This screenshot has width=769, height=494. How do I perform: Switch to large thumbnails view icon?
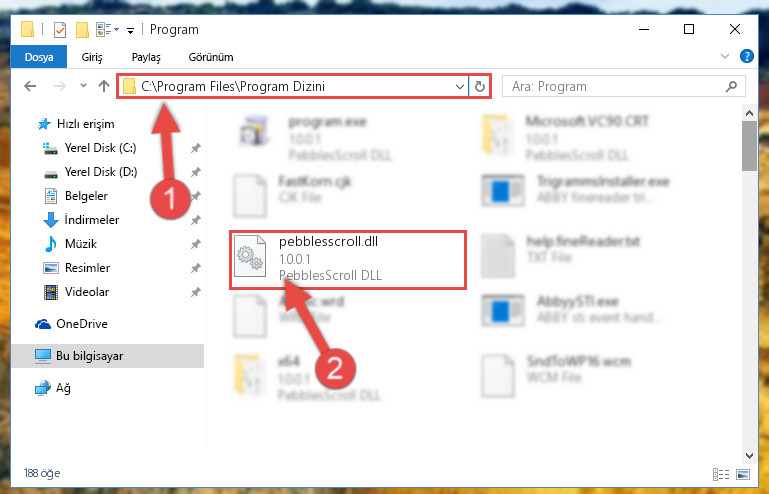[x=743, y=474]
